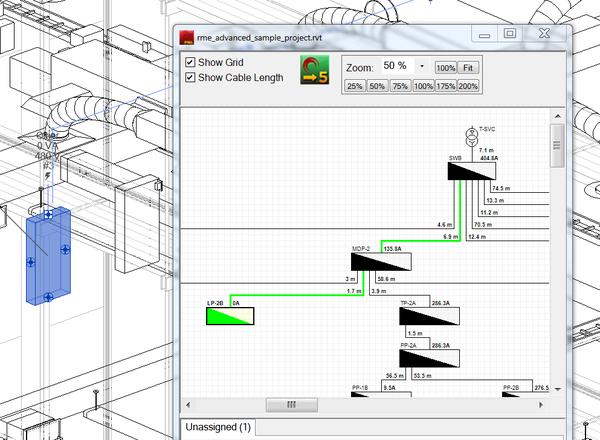The width and height of the screenshot is (600, 440).
Task: Select the SWB switchboard block
Action: click(472, 171)
